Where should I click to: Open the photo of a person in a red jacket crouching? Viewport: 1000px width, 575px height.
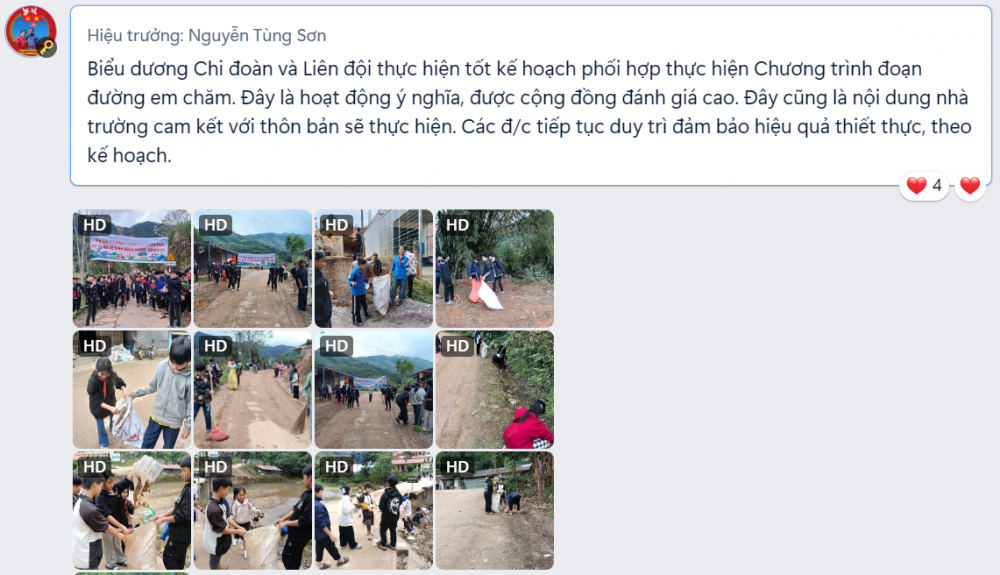click(x=495, y=389)
